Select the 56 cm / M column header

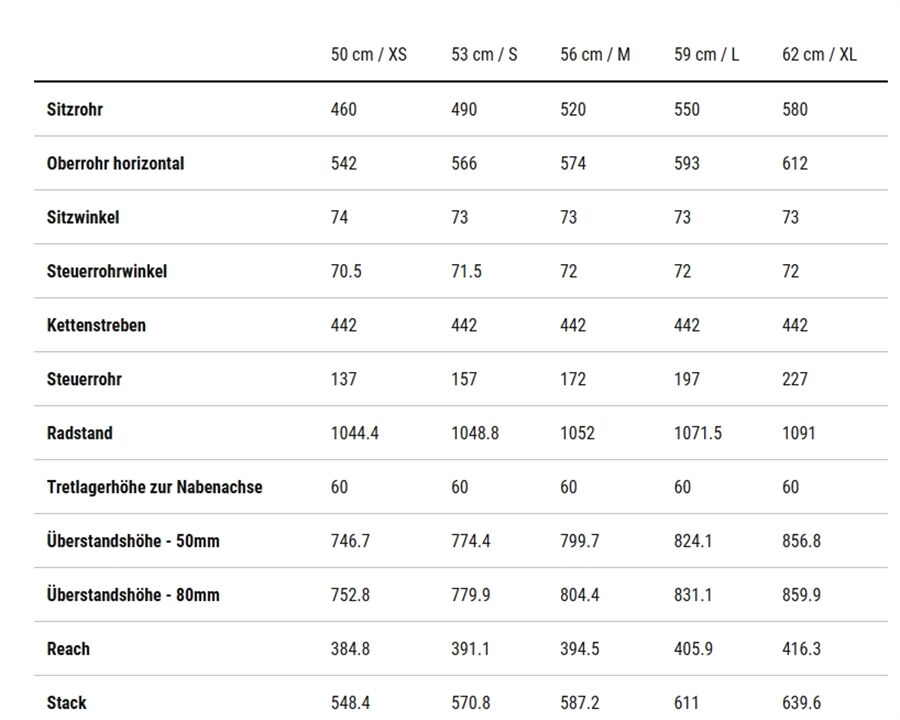595,55
